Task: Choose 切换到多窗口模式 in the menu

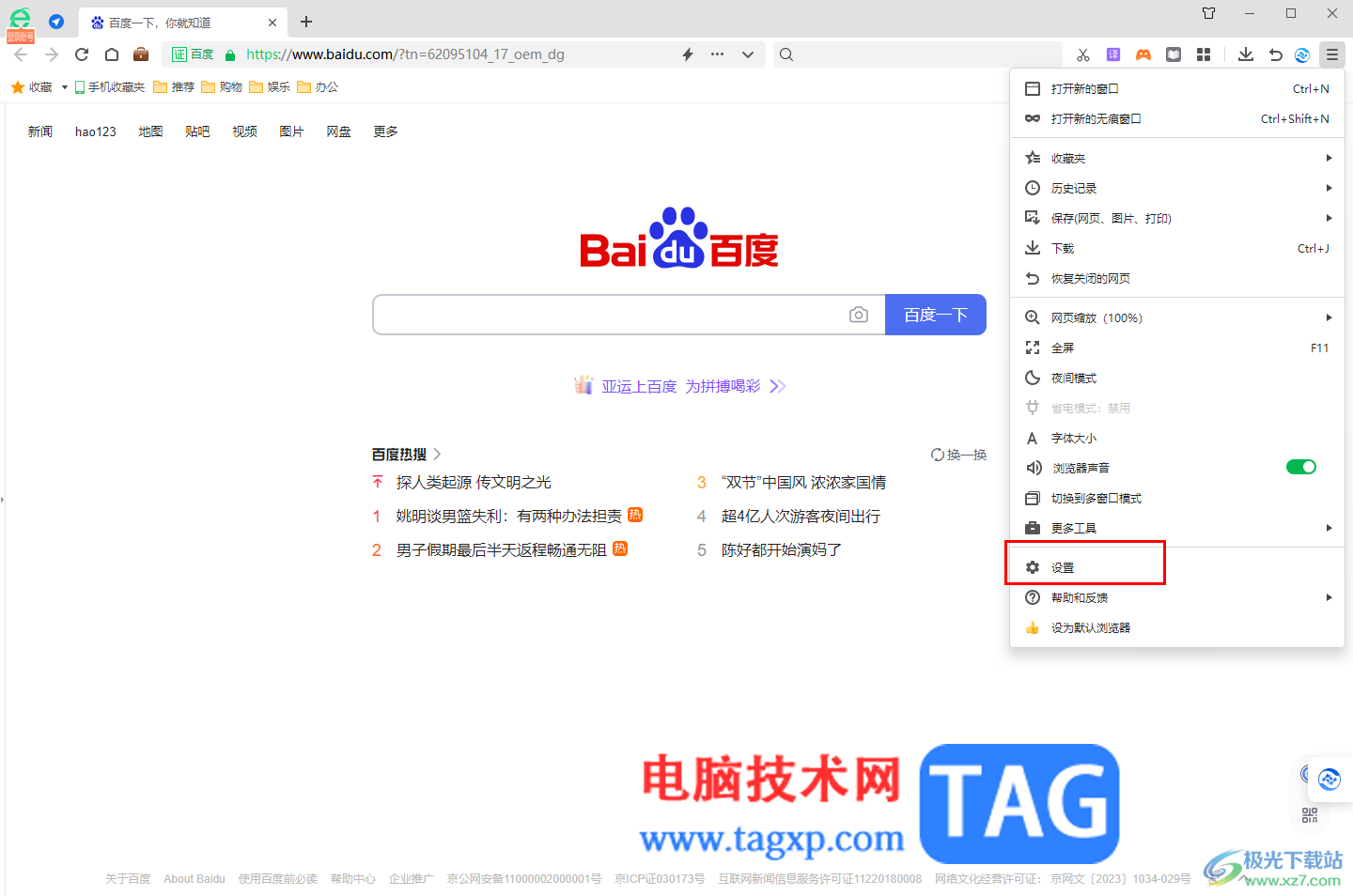Action: tap(1177, 498)
